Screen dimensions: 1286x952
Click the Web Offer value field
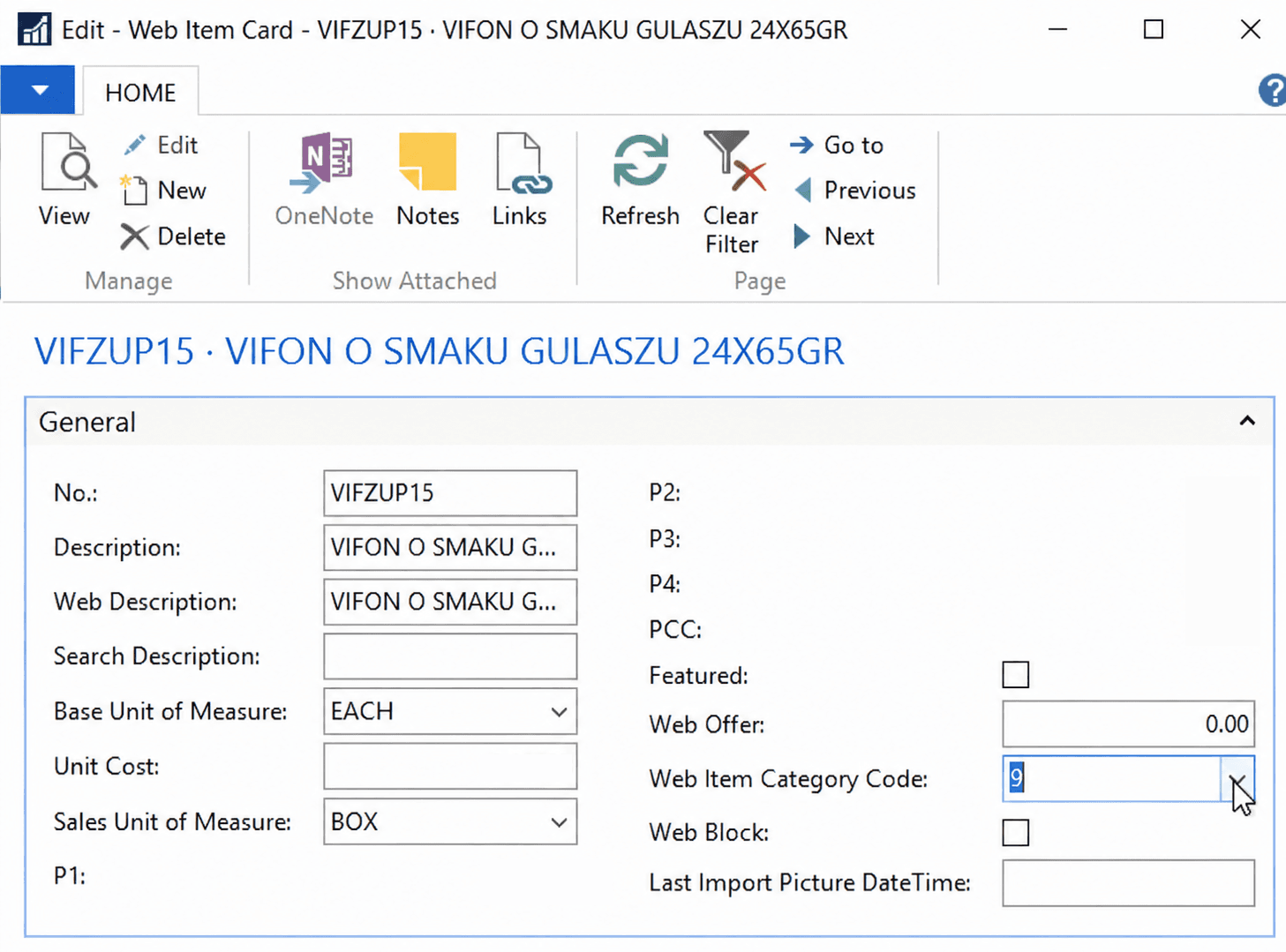coord(1128,724)
